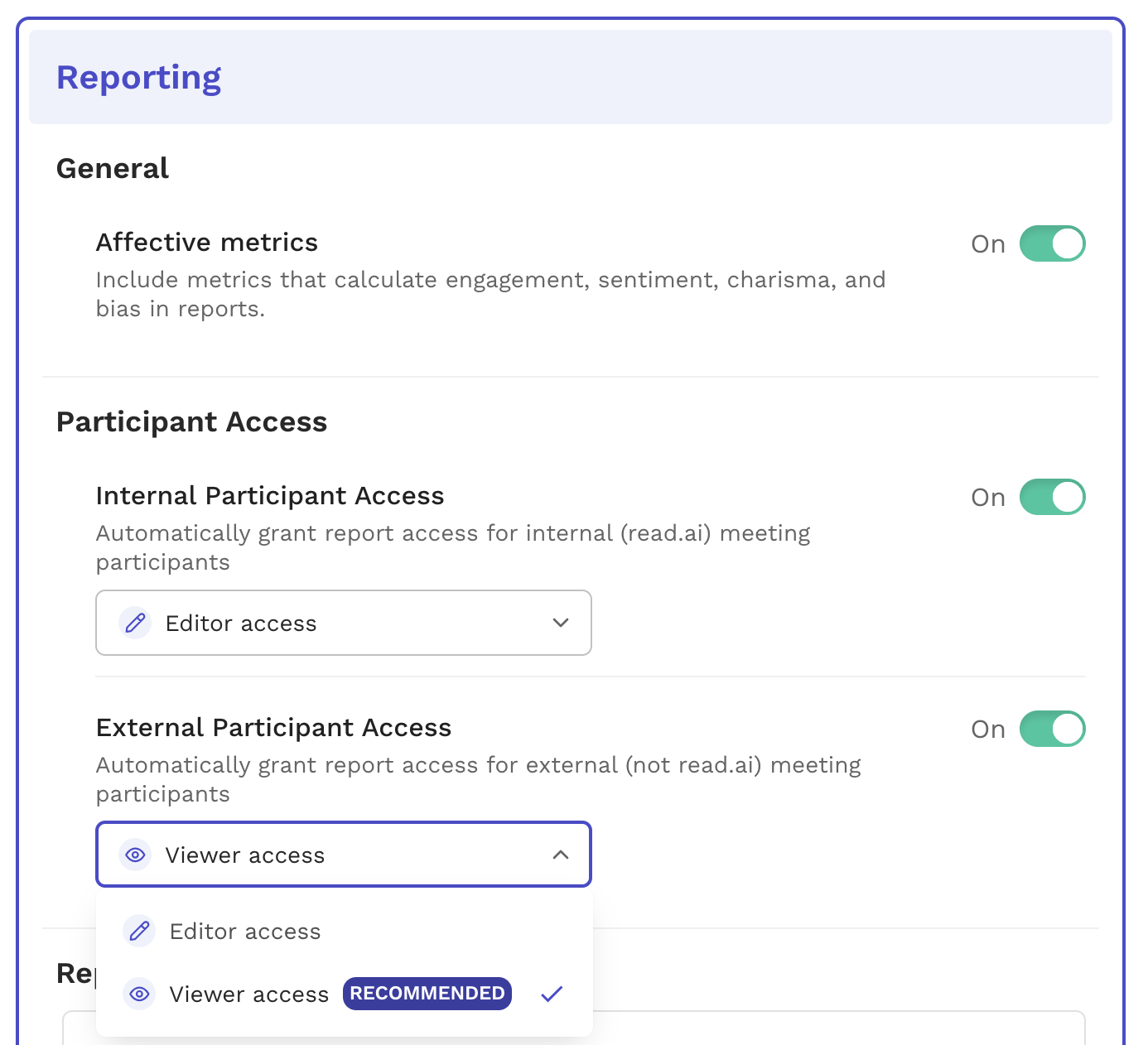Click pencil icon in Internal access dropdown
This screenshot has width=1148, height=1045.
pos(135,623)
